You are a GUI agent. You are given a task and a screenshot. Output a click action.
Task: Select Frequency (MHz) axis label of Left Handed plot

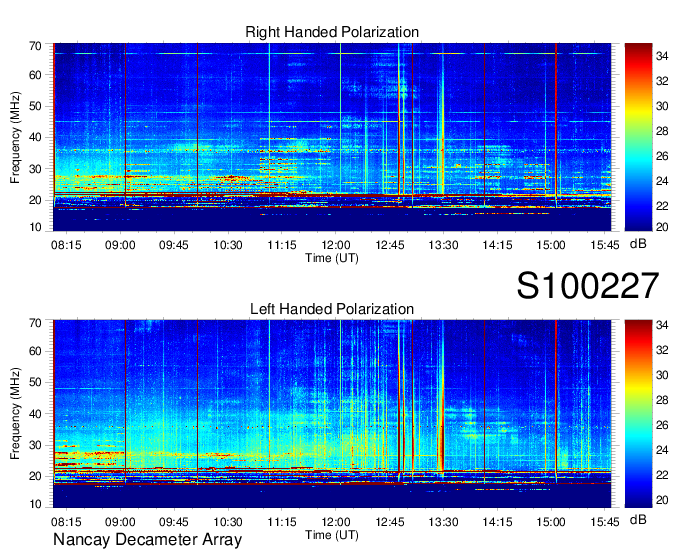[x=15, y=414]
